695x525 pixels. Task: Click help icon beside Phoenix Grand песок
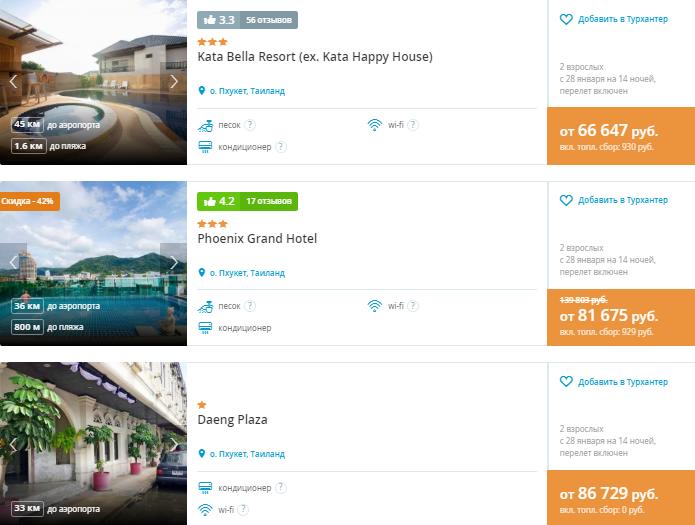click(x=250, y=306)
